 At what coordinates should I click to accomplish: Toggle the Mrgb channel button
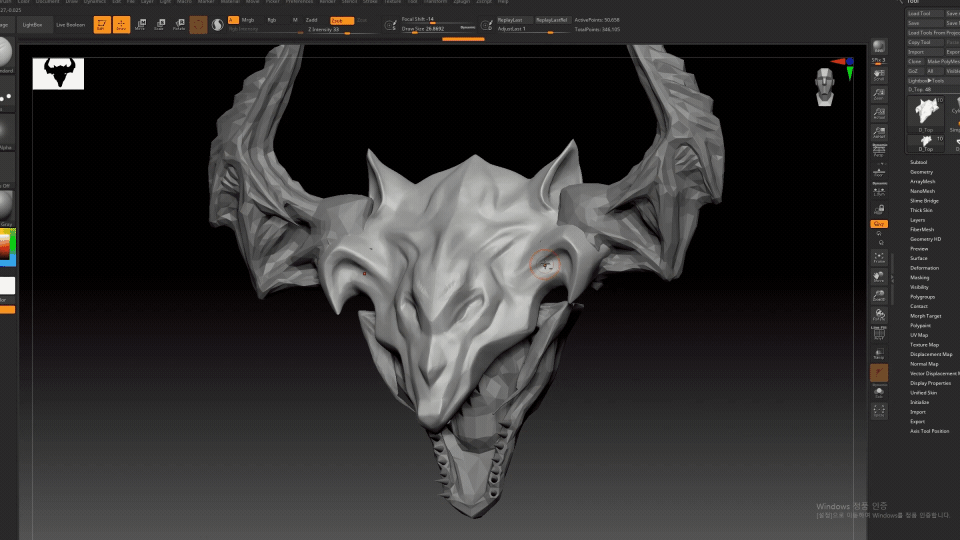pyautogui.click(x=249, y=20)
